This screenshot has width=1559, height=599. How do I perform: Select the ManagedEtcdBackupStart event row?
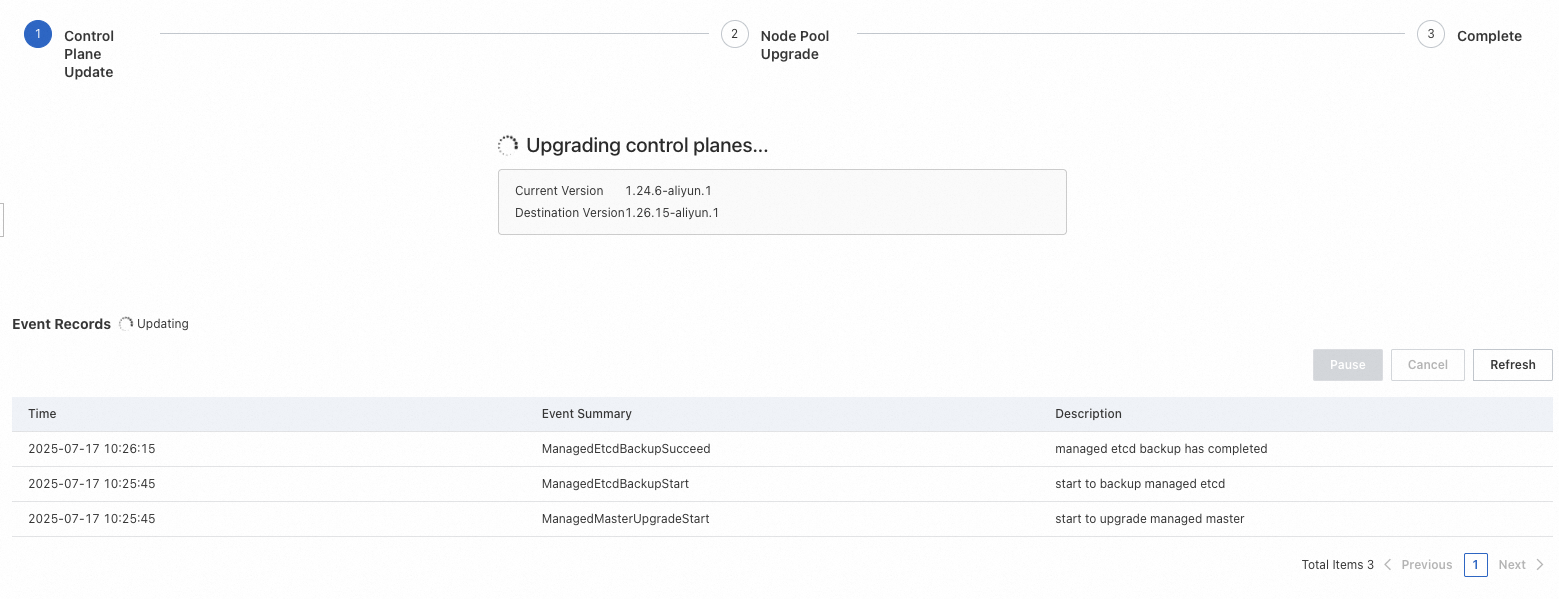(x=615, y=484)
